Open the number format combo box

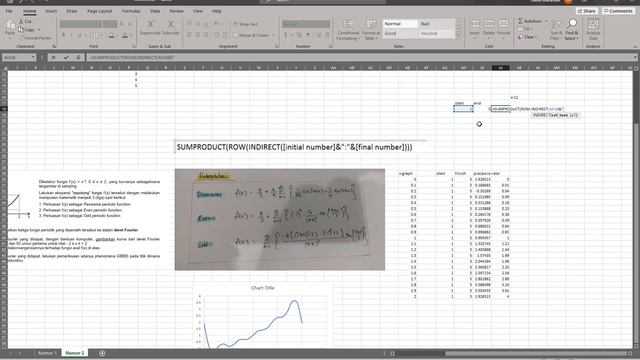[306, 24]
